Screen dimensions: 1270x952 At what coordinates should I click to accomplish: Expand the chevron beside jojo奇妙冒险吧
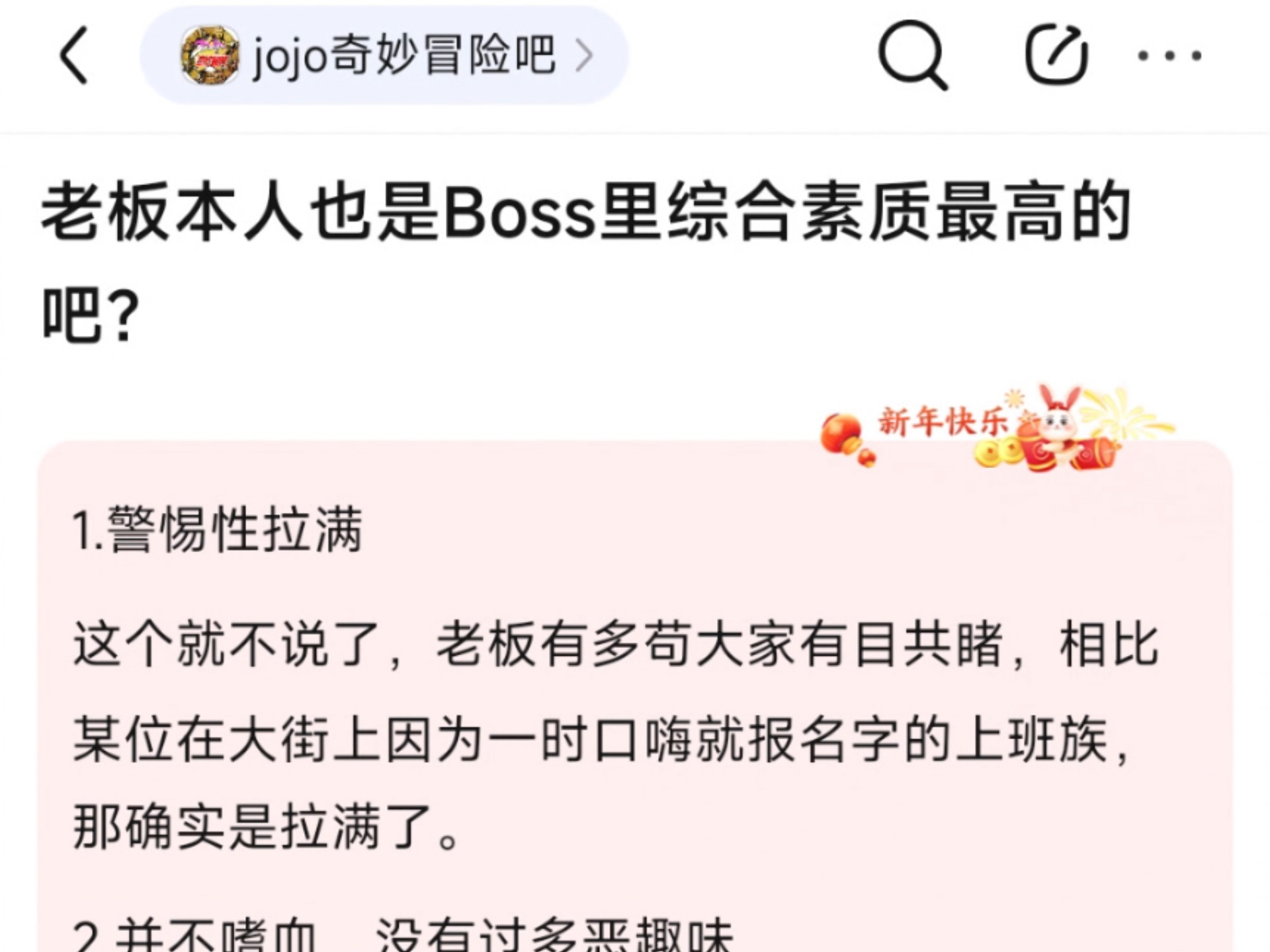click(x=584, y=56)
